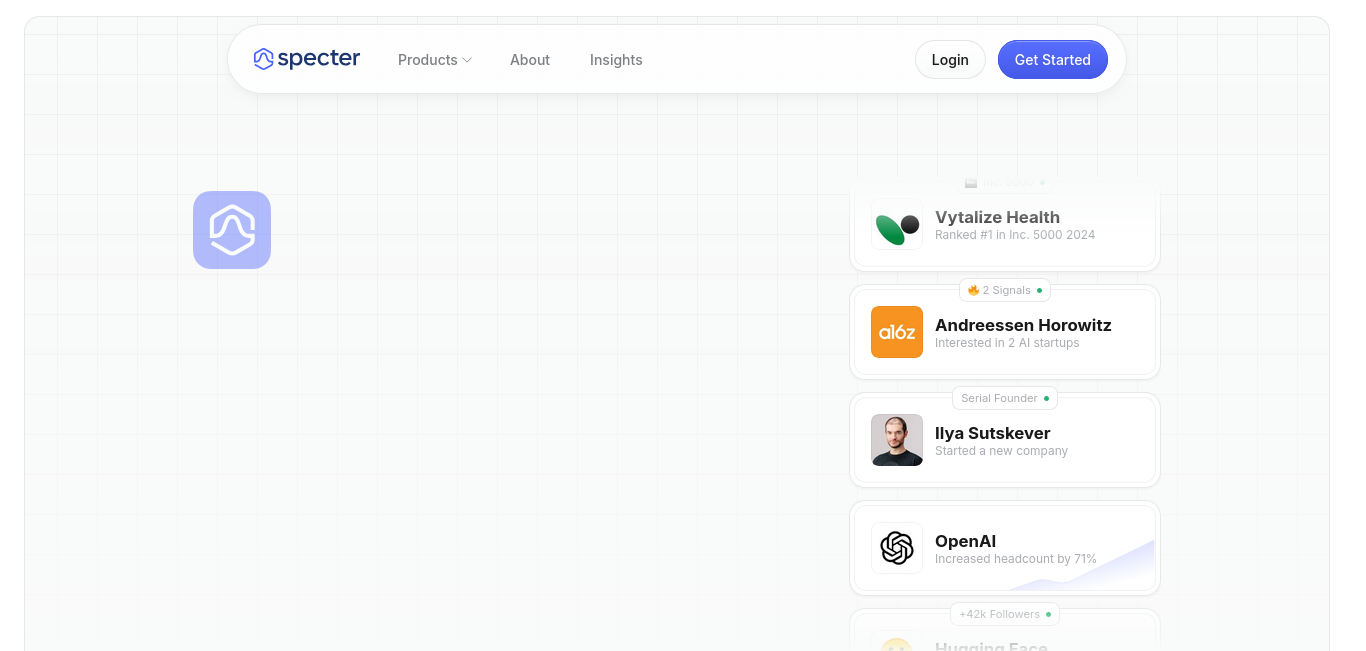The image size is (1366, 651).
Task: Click "Ranked #1 in Inc. 5000 2024" text
Action: coord(1015,235)
